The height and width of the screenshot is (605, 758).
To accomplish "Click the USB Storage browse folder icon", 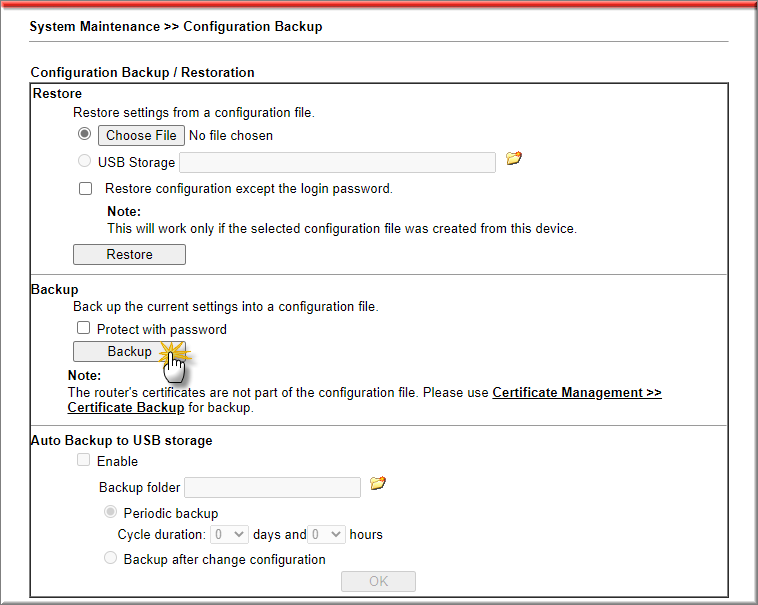I will click(513, 158).
